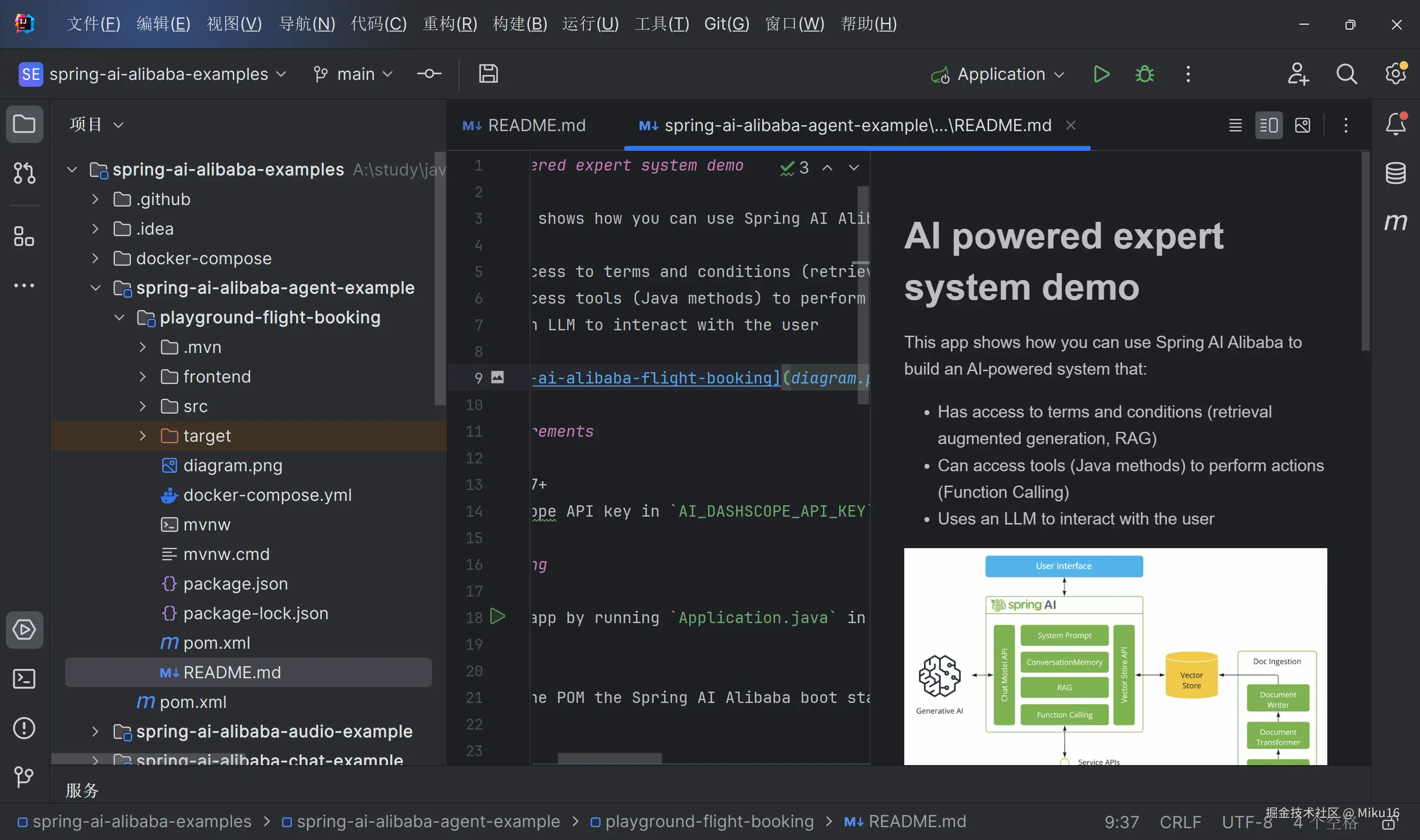Open the main branch dropdown

[354, 74]
